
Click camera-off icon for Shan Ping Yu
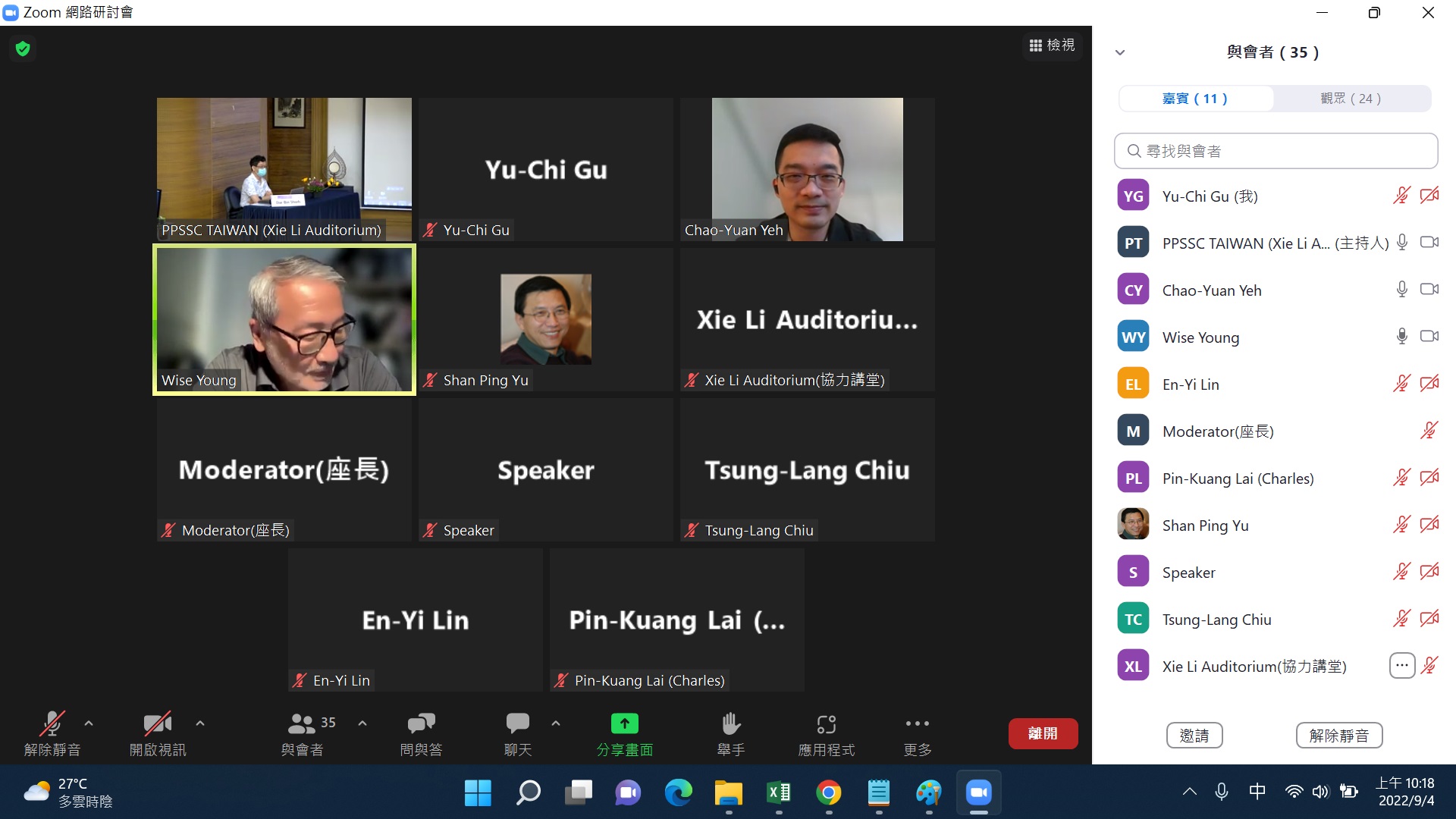[1429, 524]
